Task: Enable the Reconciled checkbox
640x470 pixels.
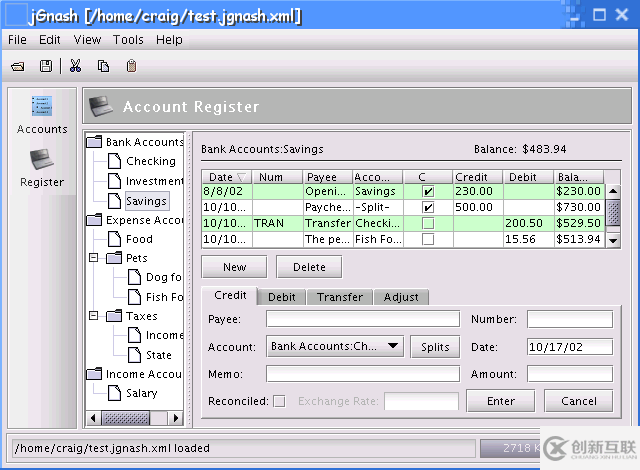Action: coord(279,401)
